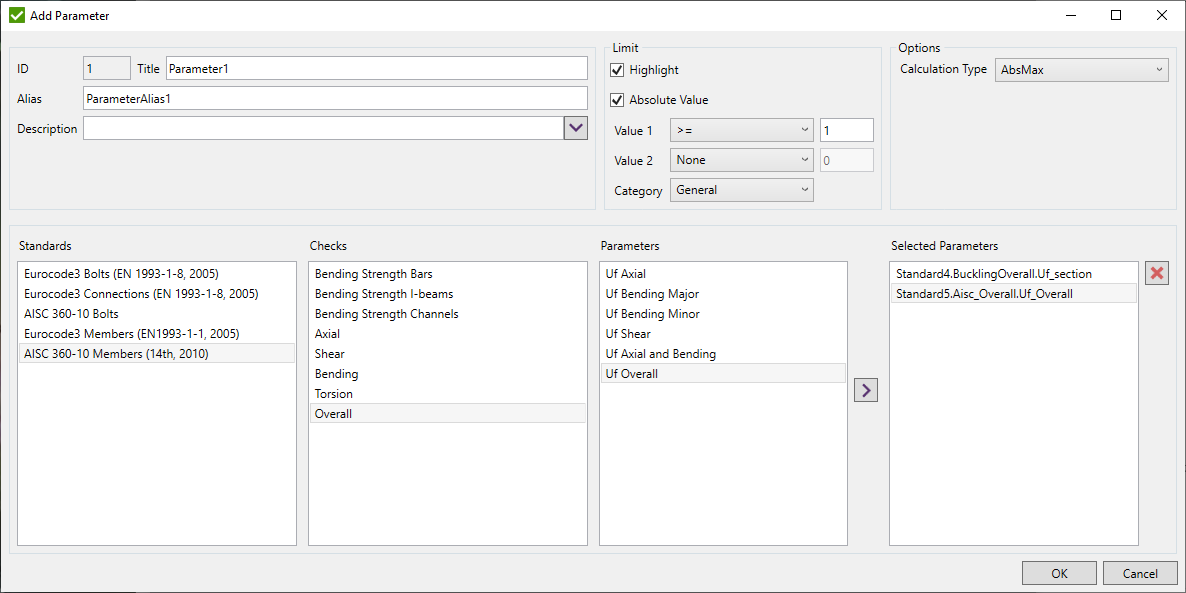This screenshot has height=593, width=1186.
Task: Remove selected parameter using red X icon
Action: click(1157, 272)
